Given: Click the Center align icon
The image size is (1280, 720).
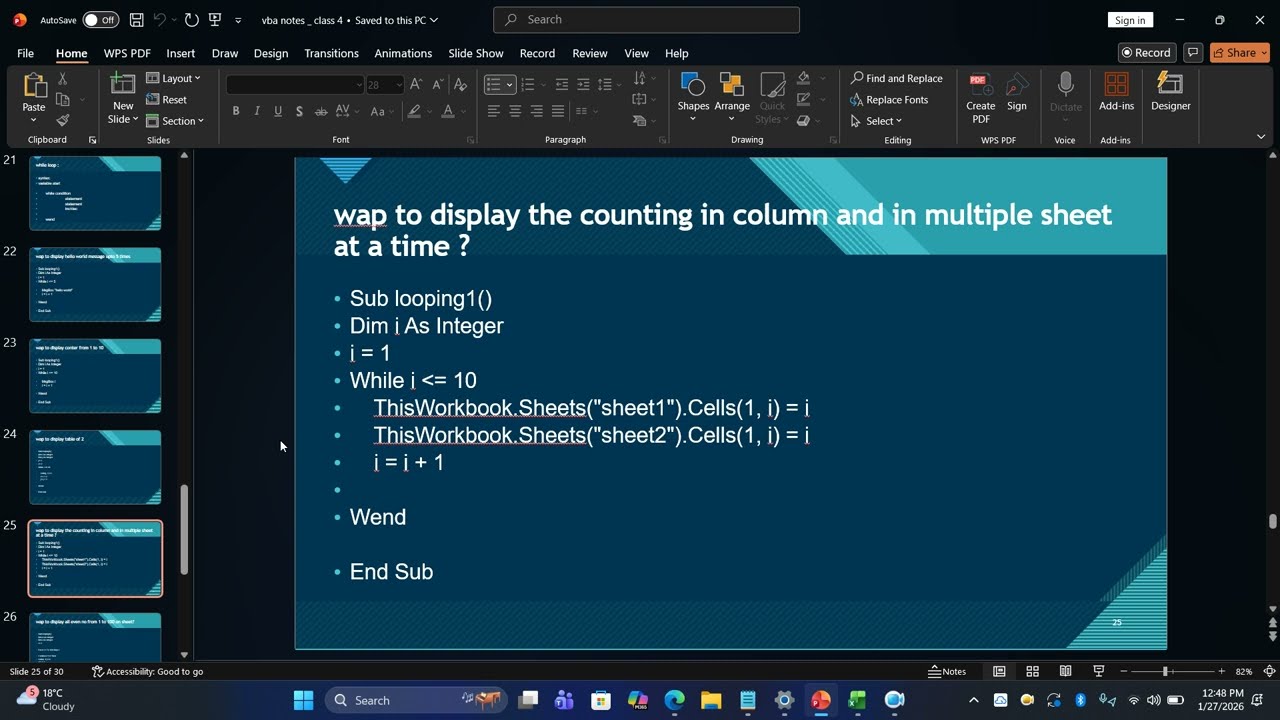Looking at the screenshot, I should click(515, 111).
